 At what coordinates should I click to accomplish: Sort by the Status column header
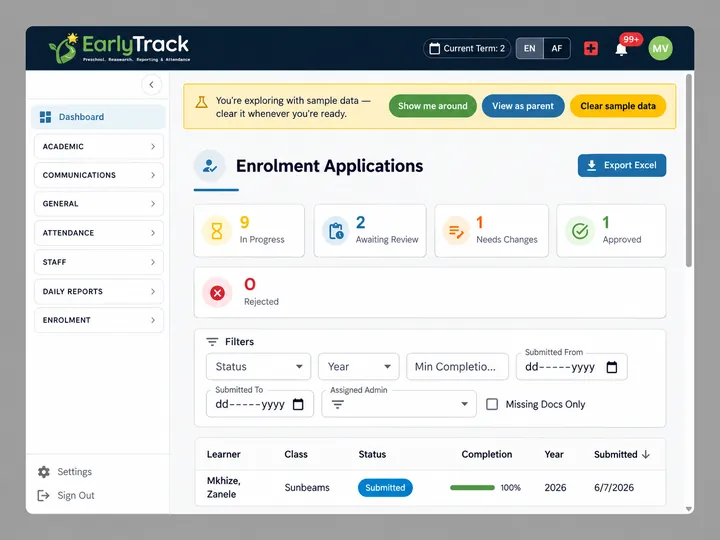tap(372, 454)
